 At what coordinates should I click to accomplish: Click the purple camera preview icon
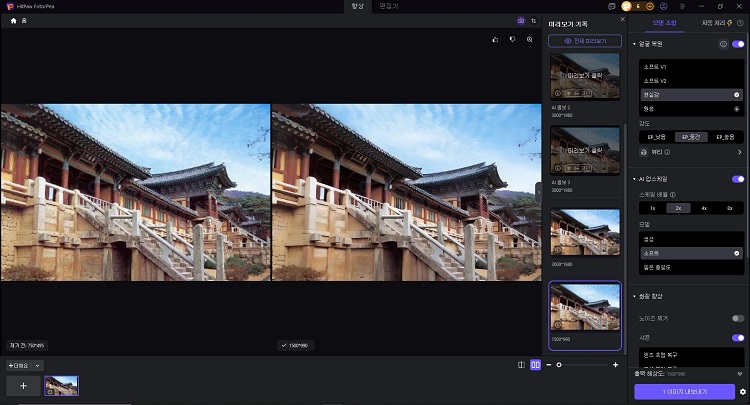click(x=521, y=21)
